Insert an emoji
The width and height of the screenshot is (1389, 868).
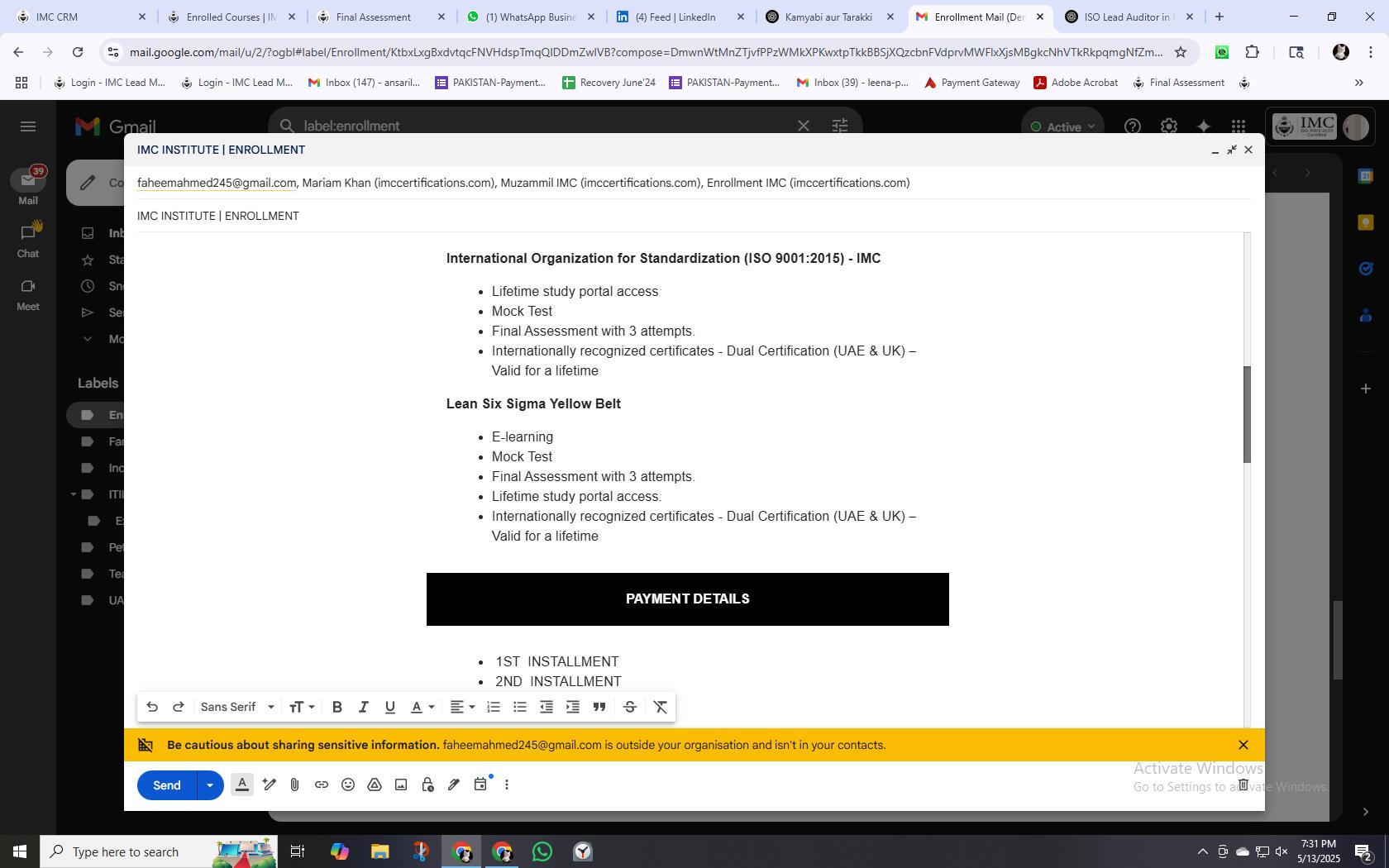click(348, 785)
